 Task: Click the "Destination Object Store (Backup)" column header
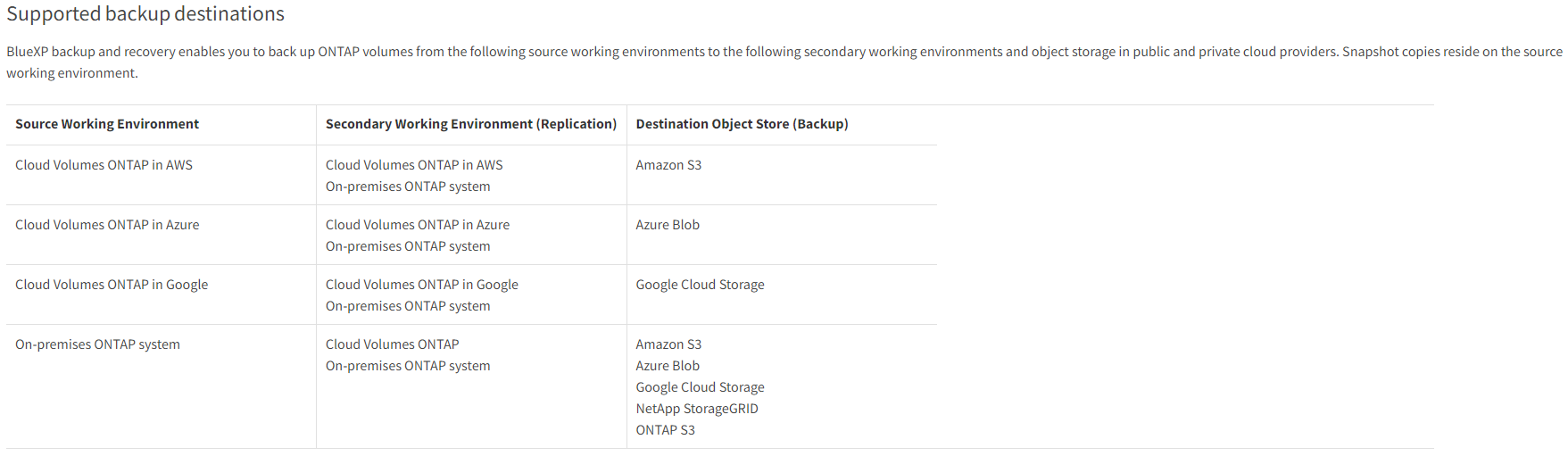pos(742,124)
